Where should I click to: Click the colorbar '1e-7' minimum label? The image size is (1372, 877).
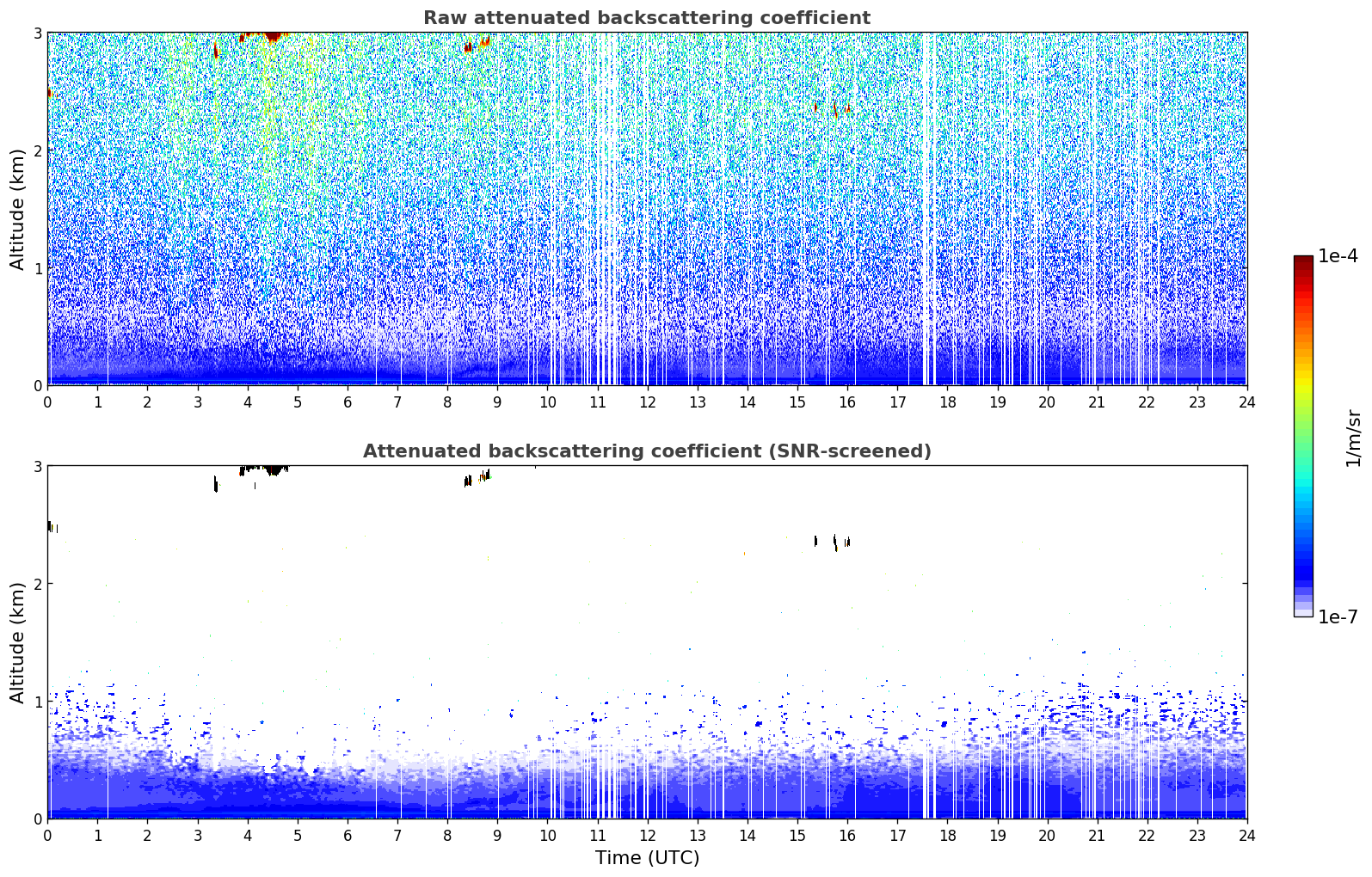click(1338, 616)
